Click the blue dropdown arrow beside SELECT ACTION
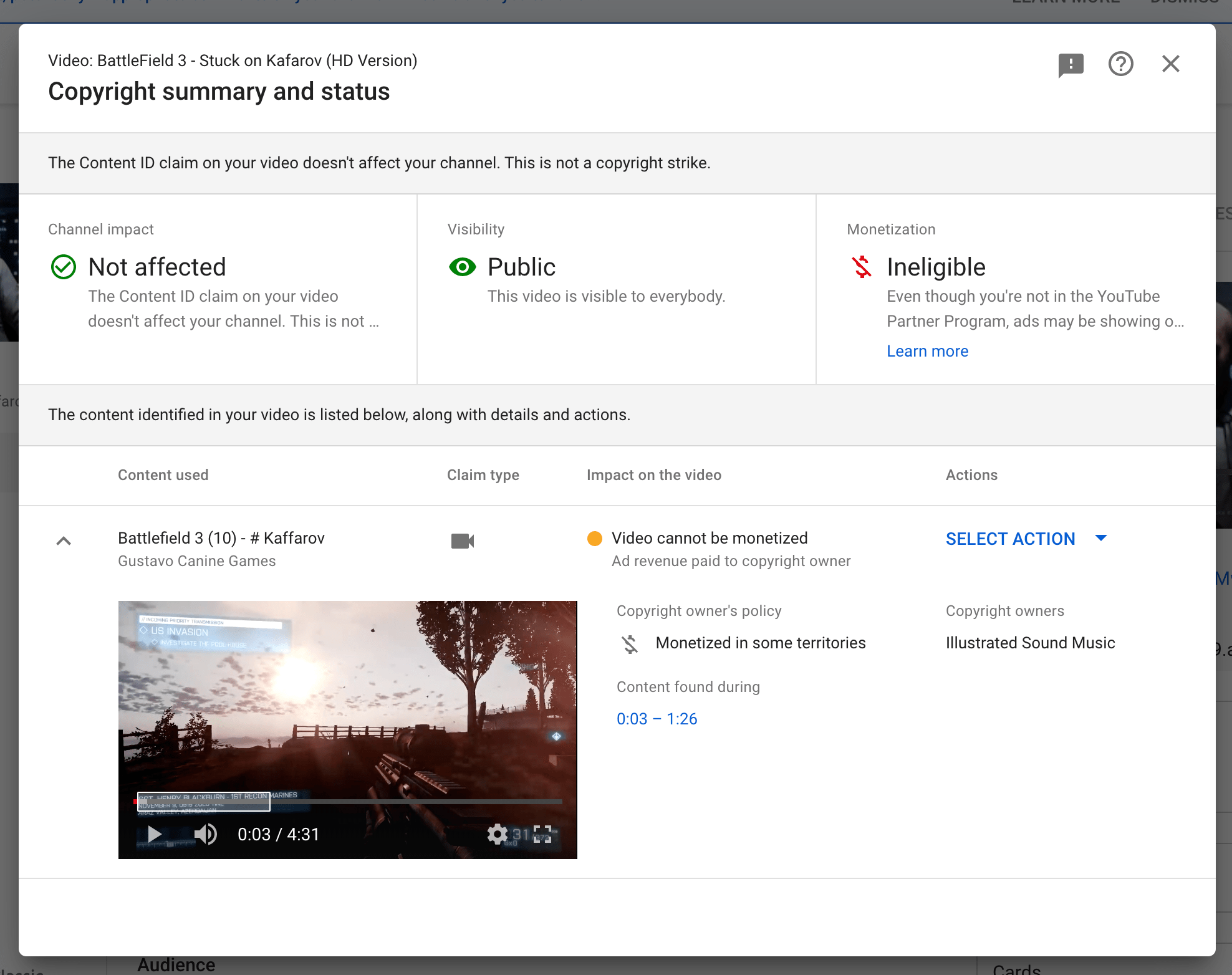Screen dimensions: 1232x975 pyautogui.click(x=1101, y=538)
